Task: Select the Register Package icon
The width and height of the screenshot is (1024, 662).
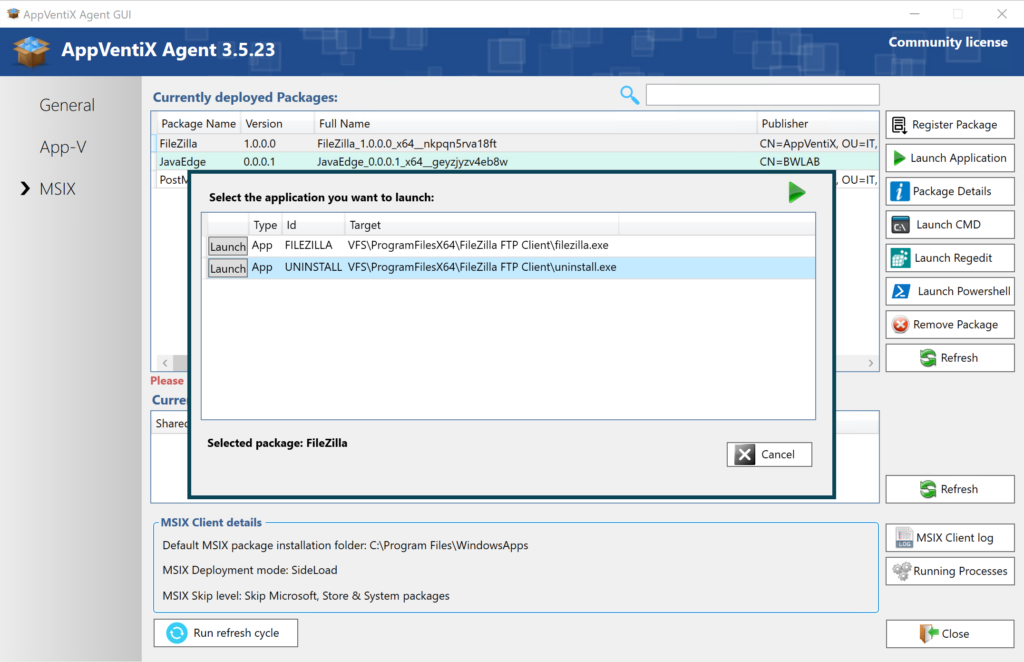Action: (900, 124)
